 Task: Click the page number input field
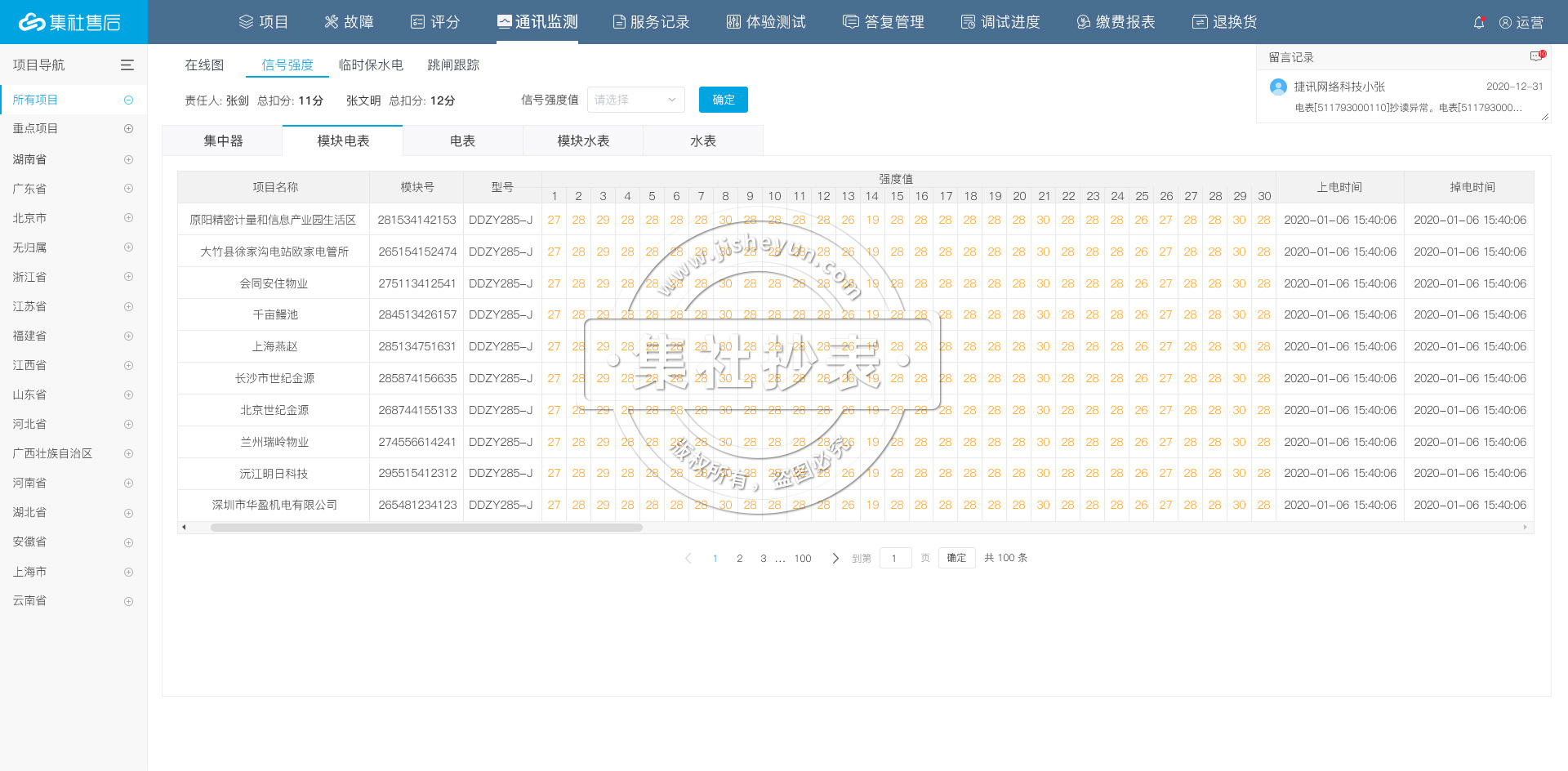click(x=895, y=559)
